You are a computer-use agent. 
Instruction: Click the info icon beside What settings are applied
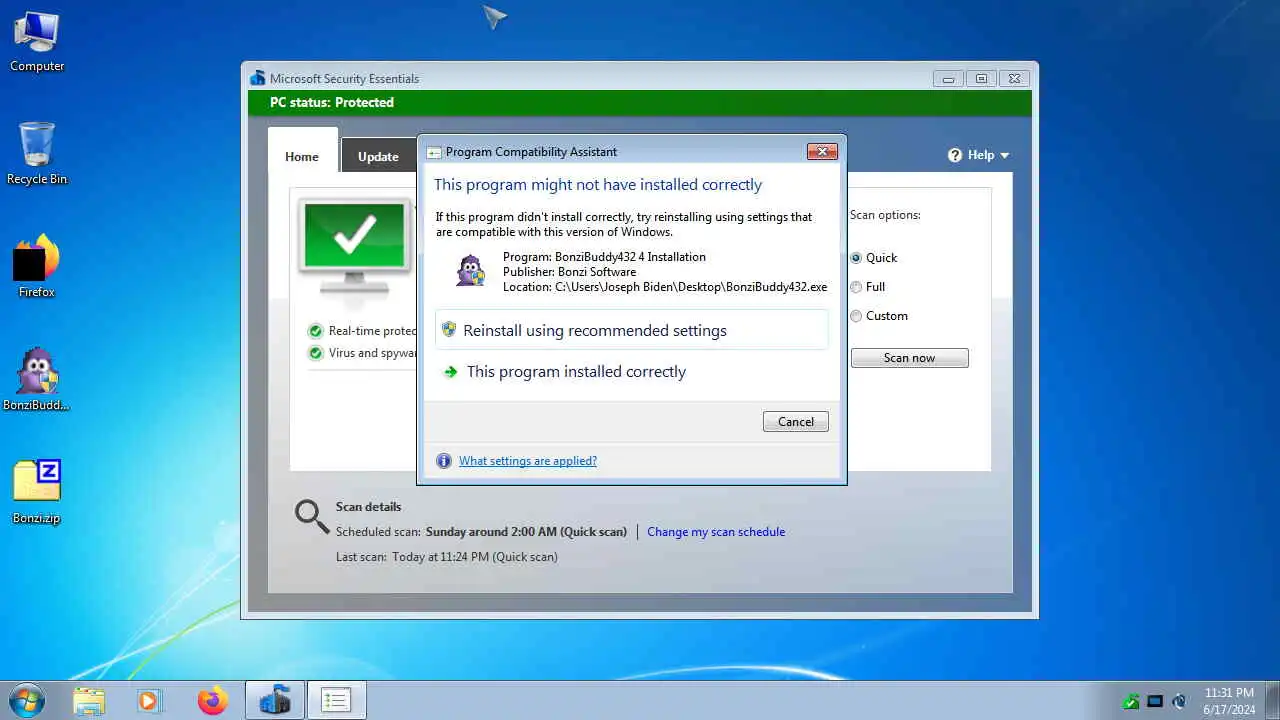click(x=444, y=461)
